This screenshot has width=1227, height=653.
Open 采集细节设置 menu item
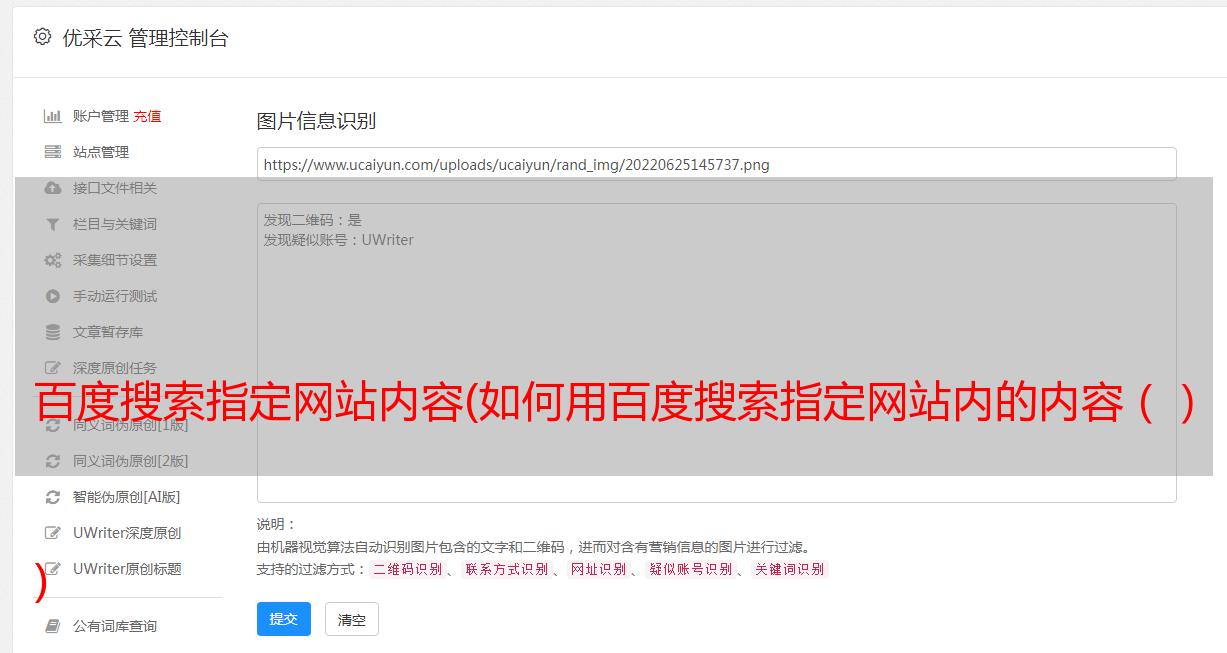pyautogui.click(x=115, y=260)
